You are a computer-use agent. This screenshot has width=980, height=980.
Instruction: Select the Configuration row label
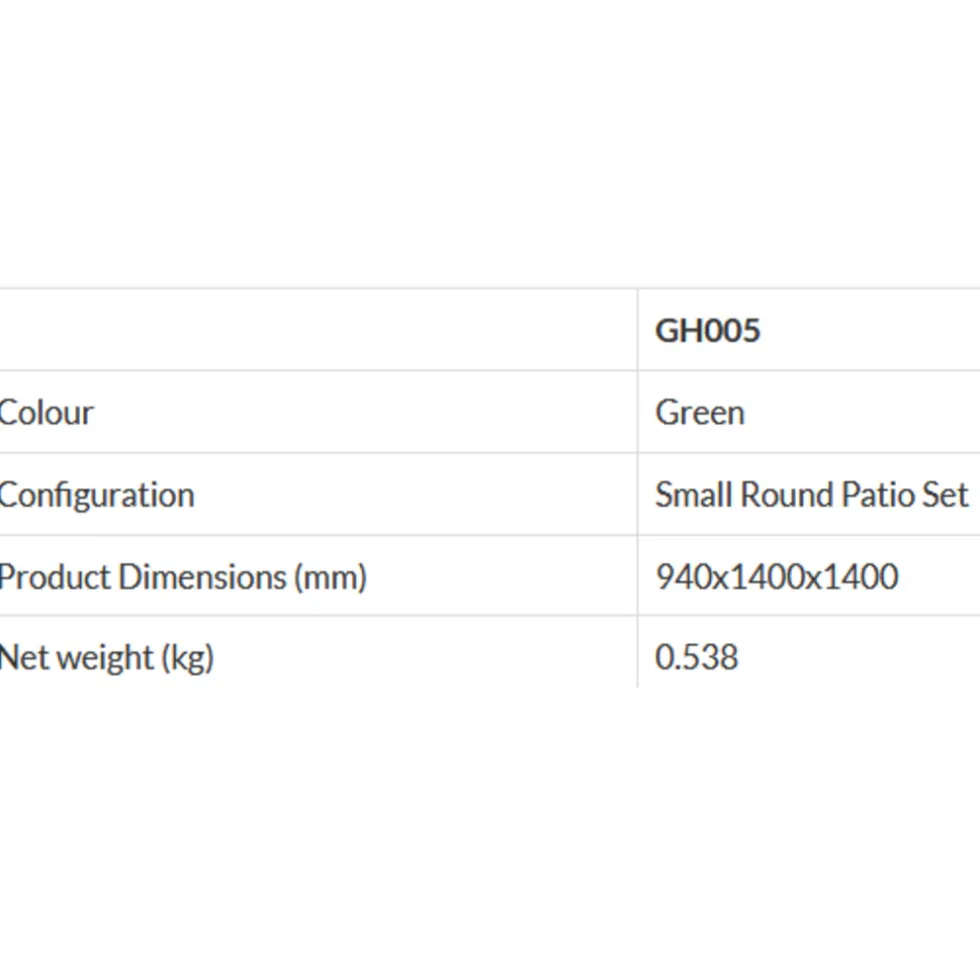97,495
